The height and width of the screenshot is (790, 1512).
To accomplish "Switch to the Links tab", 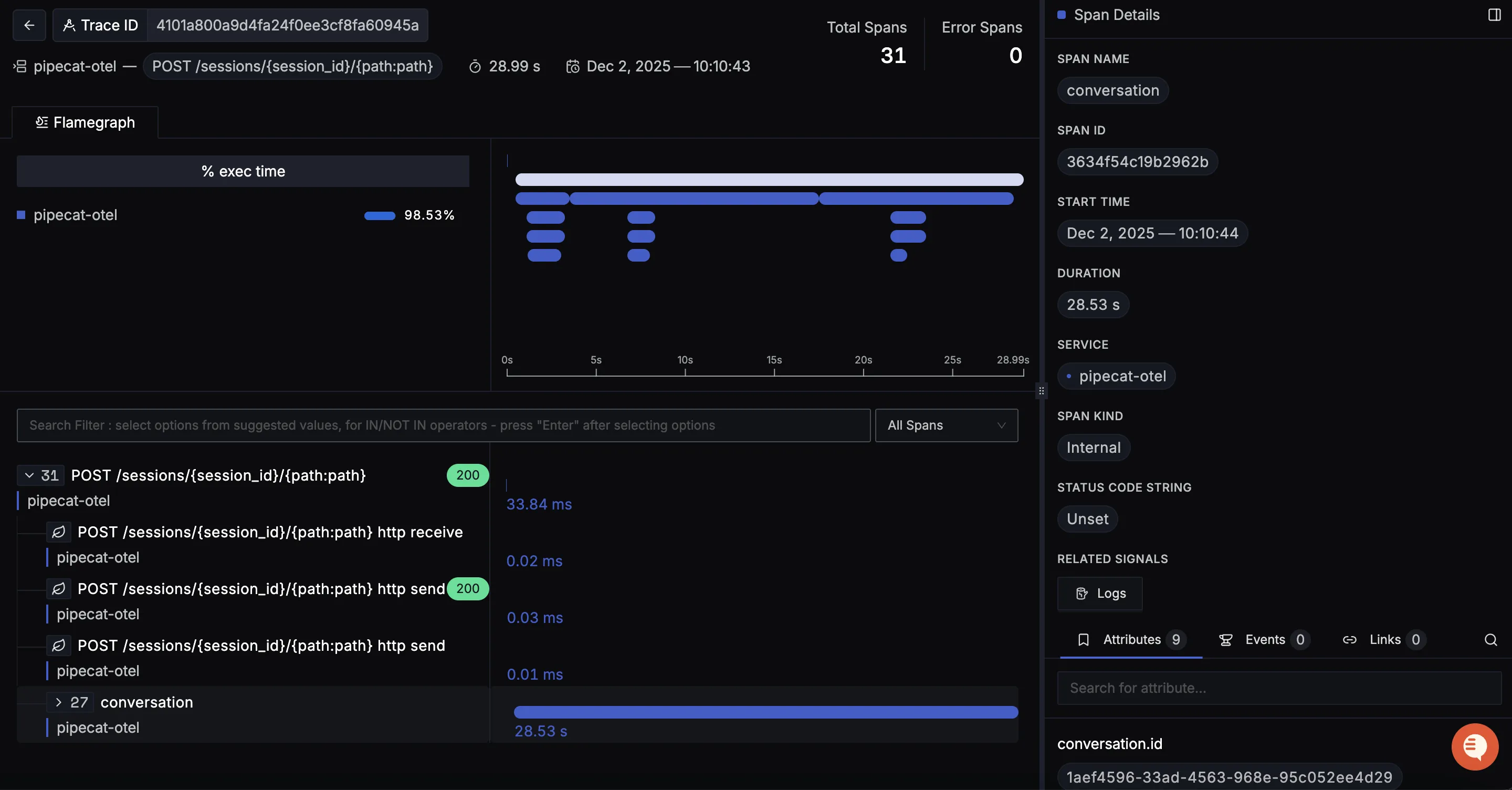I will 1384,640.
